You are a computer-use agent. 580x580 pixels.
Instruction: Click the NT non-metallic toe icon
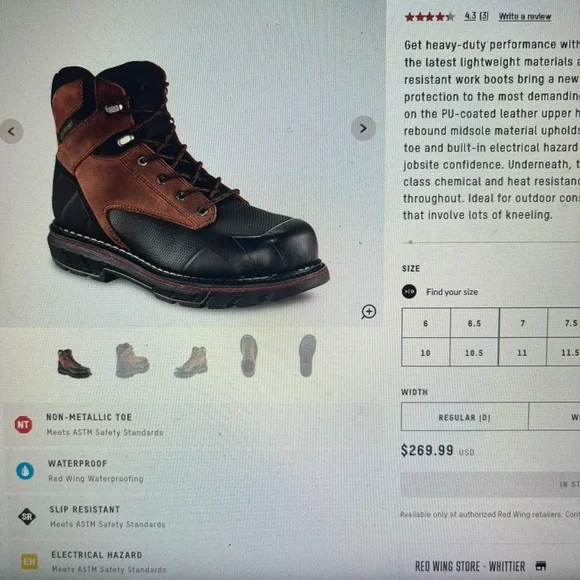coord(23,424)
